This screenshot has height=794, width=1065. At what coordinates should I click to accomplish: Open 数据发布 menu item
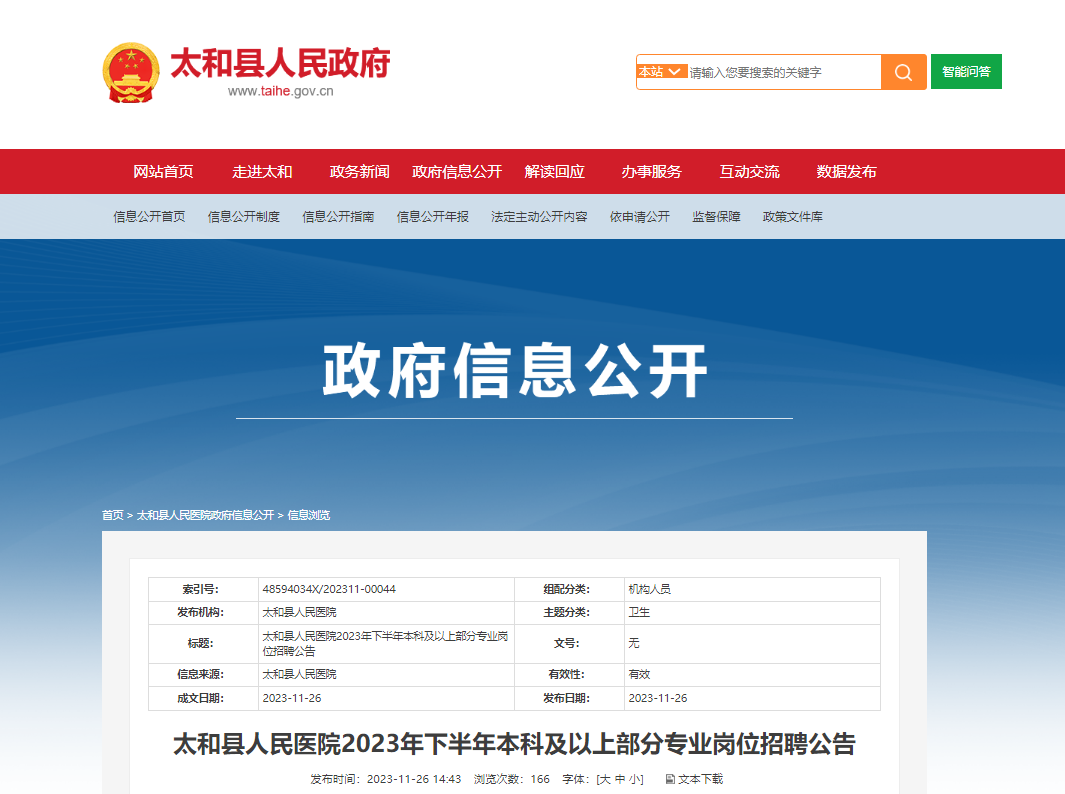point(846,172)
